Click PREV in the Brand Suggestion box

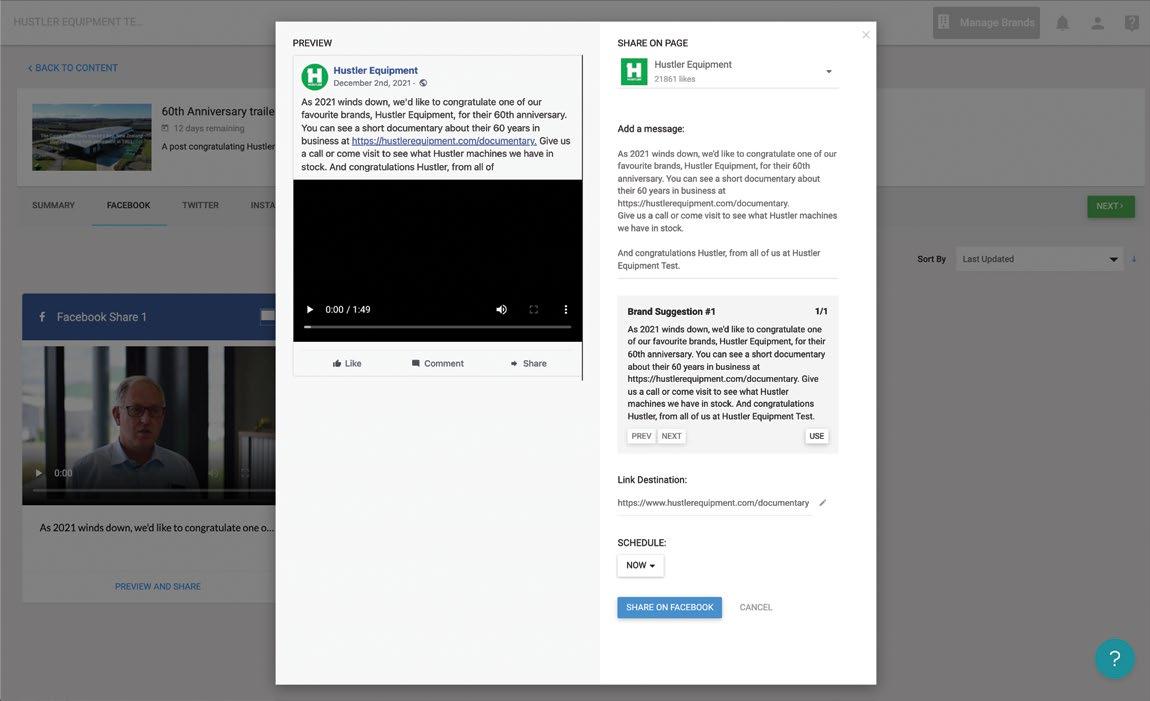click(x=641, y=436)
